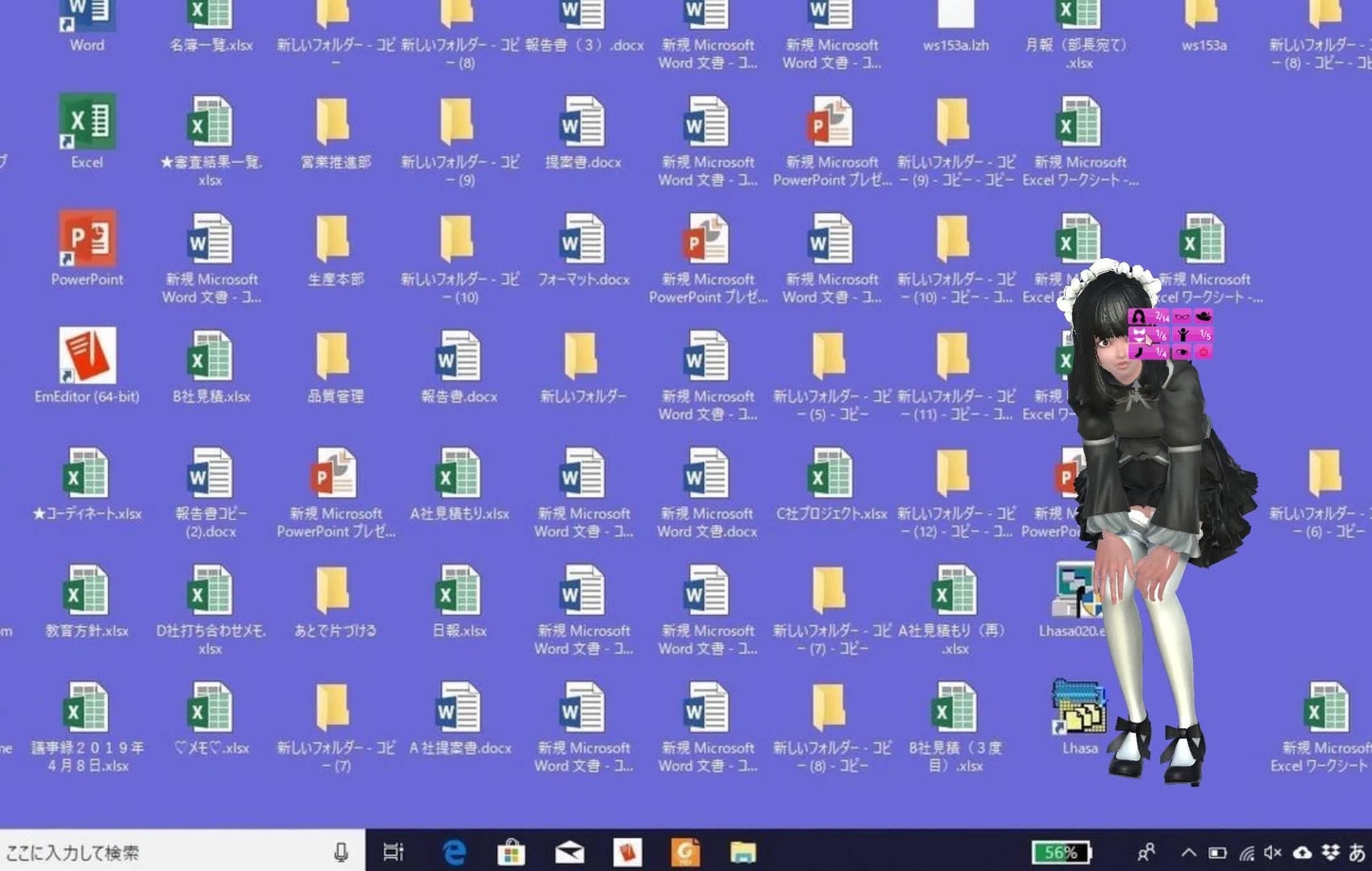Open the Japanese IME あ mode indicator
This screenshot has height=871, width=1372.
tap(1357, 852)
